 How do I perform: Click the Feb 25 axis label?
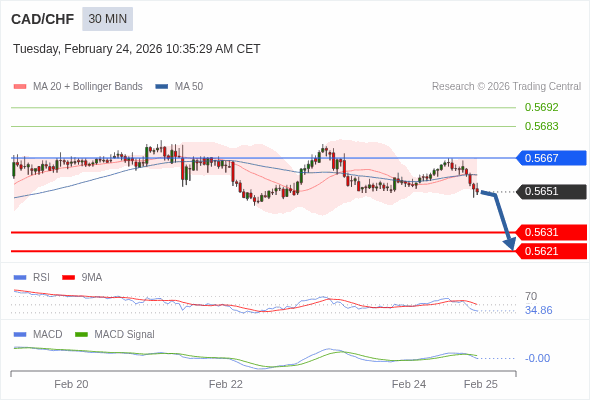(481, 384)
